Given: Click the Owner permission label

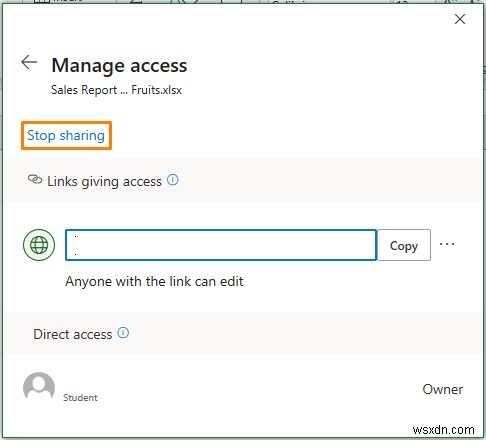Looking at the screenshot, I should 443,389.
